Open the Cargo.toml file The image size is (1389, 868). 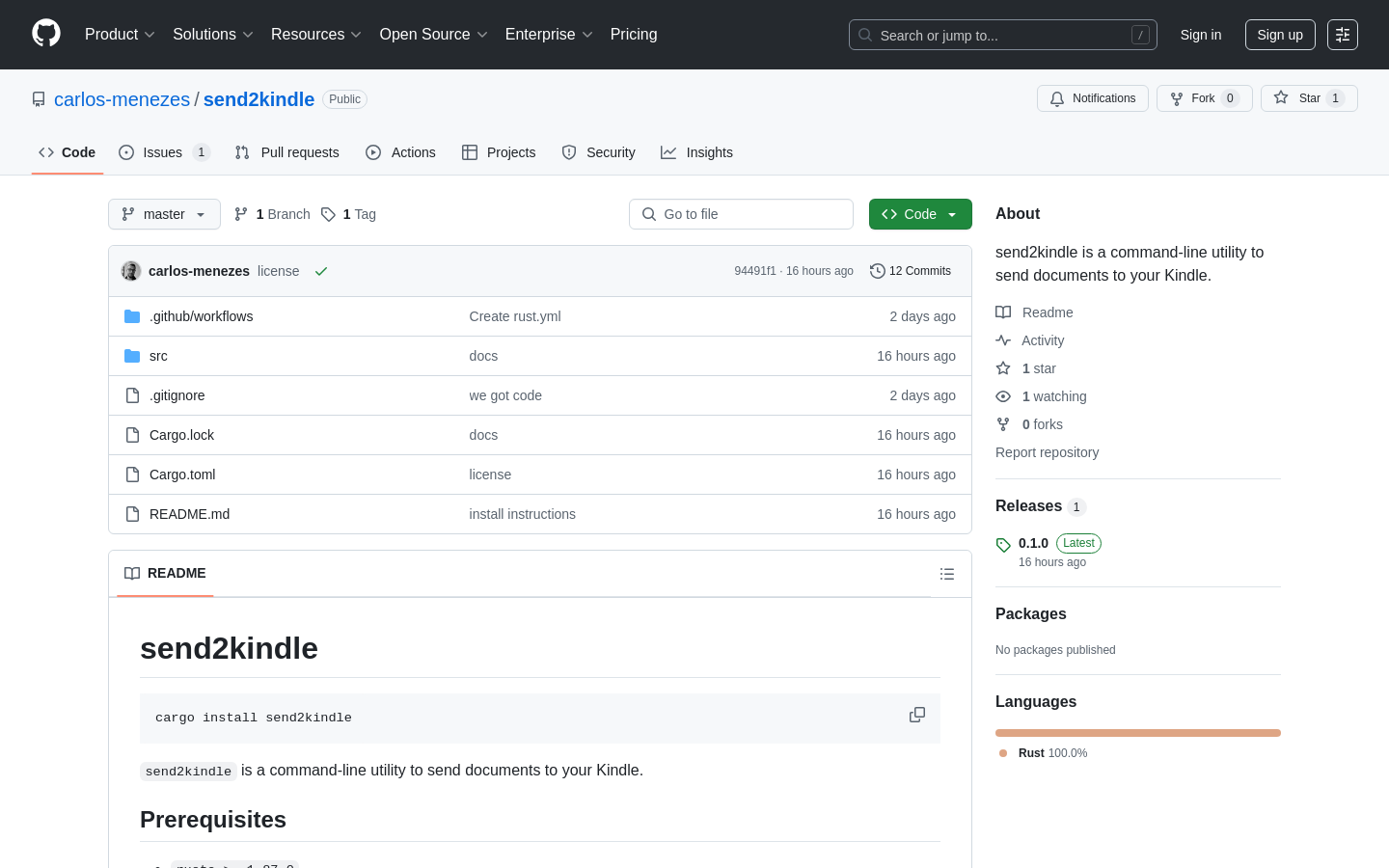pyautogui.click(x=182, y=475)
